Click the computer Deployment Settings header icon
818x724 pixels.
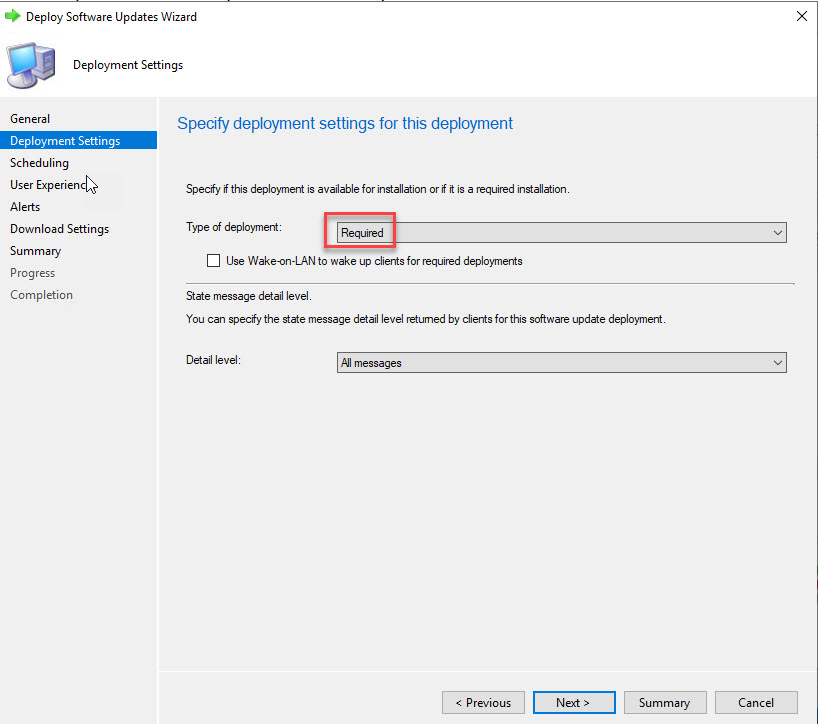[31, 66]
